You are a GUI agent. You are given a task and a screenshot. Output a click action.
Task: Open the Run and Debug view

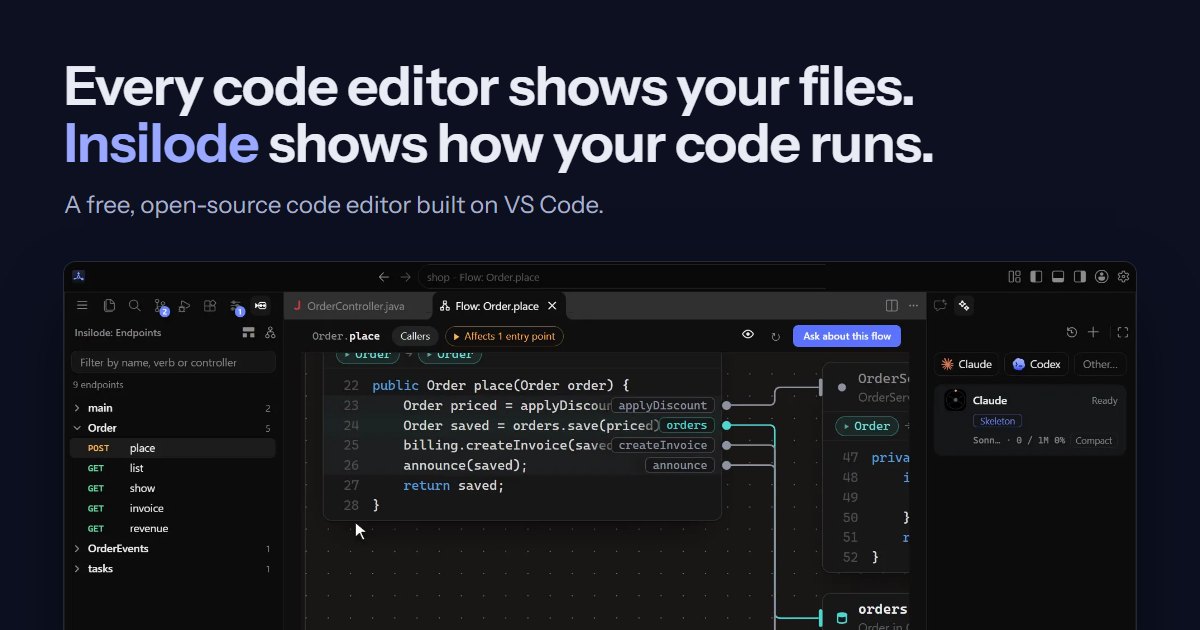(184, 306)
